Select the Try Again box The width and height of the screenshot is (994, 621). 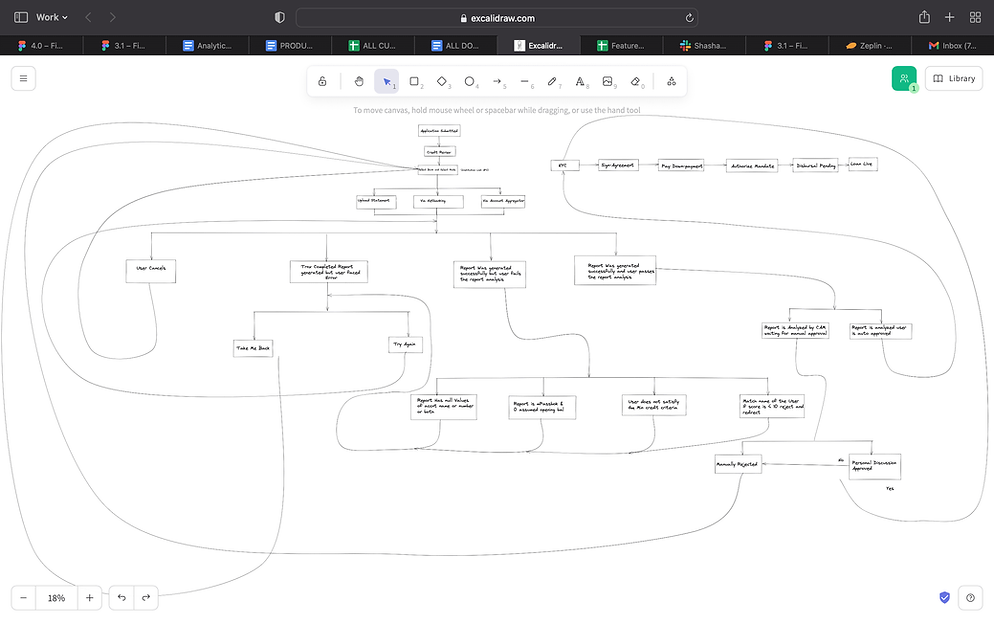pyautogui.click(x=406, y=345)
